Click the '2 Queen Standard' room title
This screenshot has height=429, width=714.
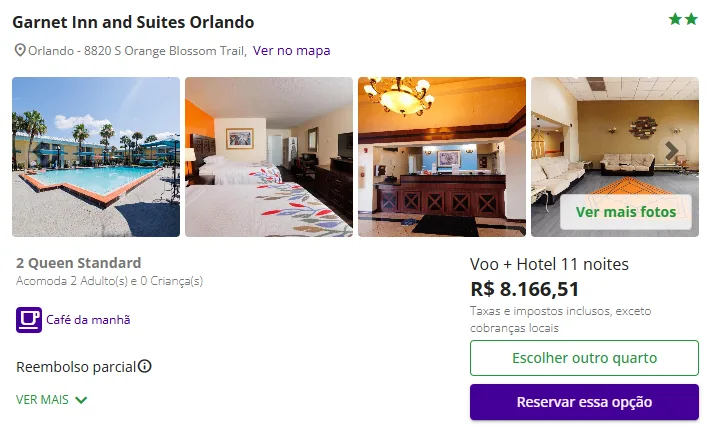click(79, 263)
